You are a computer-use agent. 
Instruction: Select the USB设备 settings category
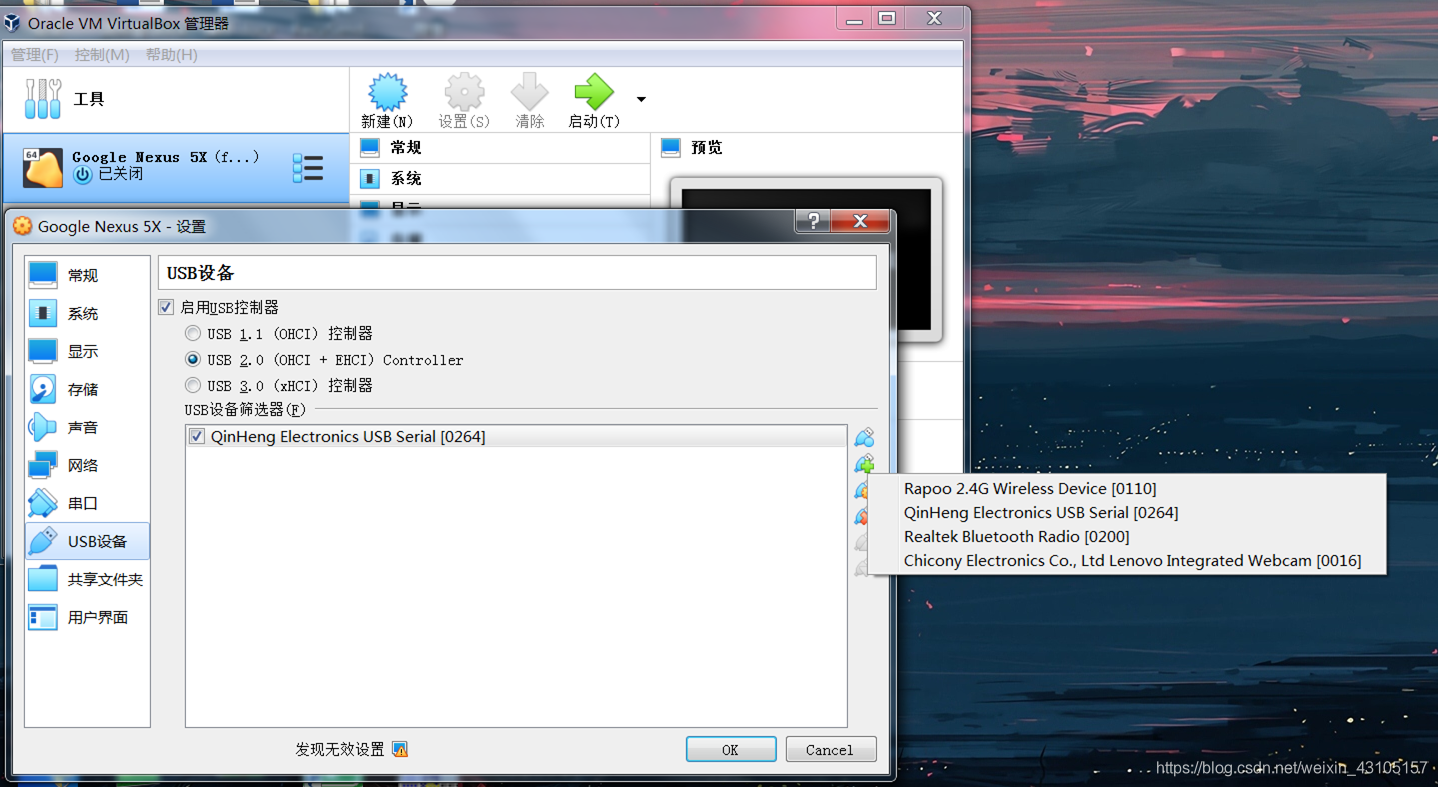coord(87,541)
